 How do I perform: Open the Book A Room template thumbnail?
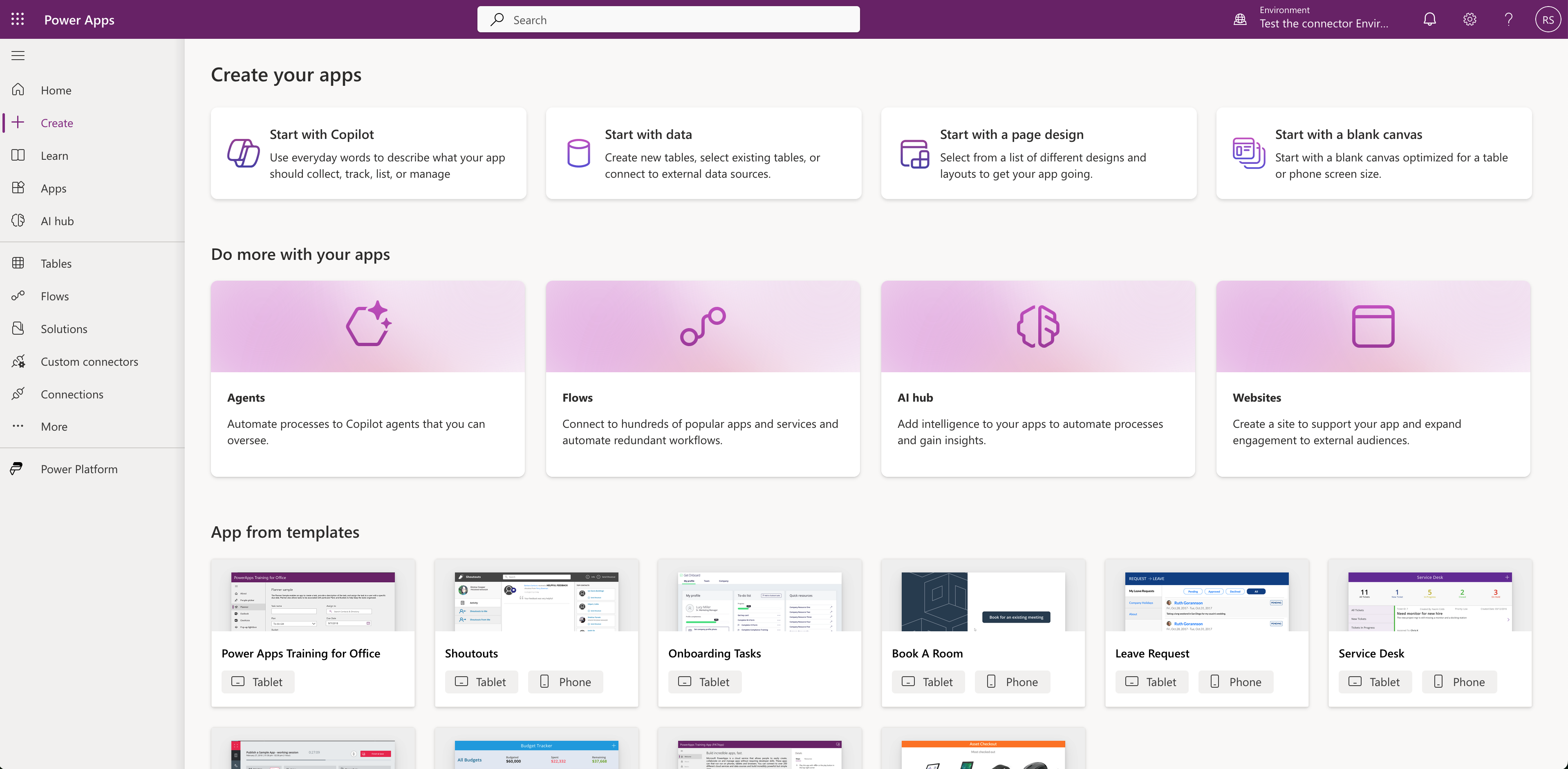point(982,601)
